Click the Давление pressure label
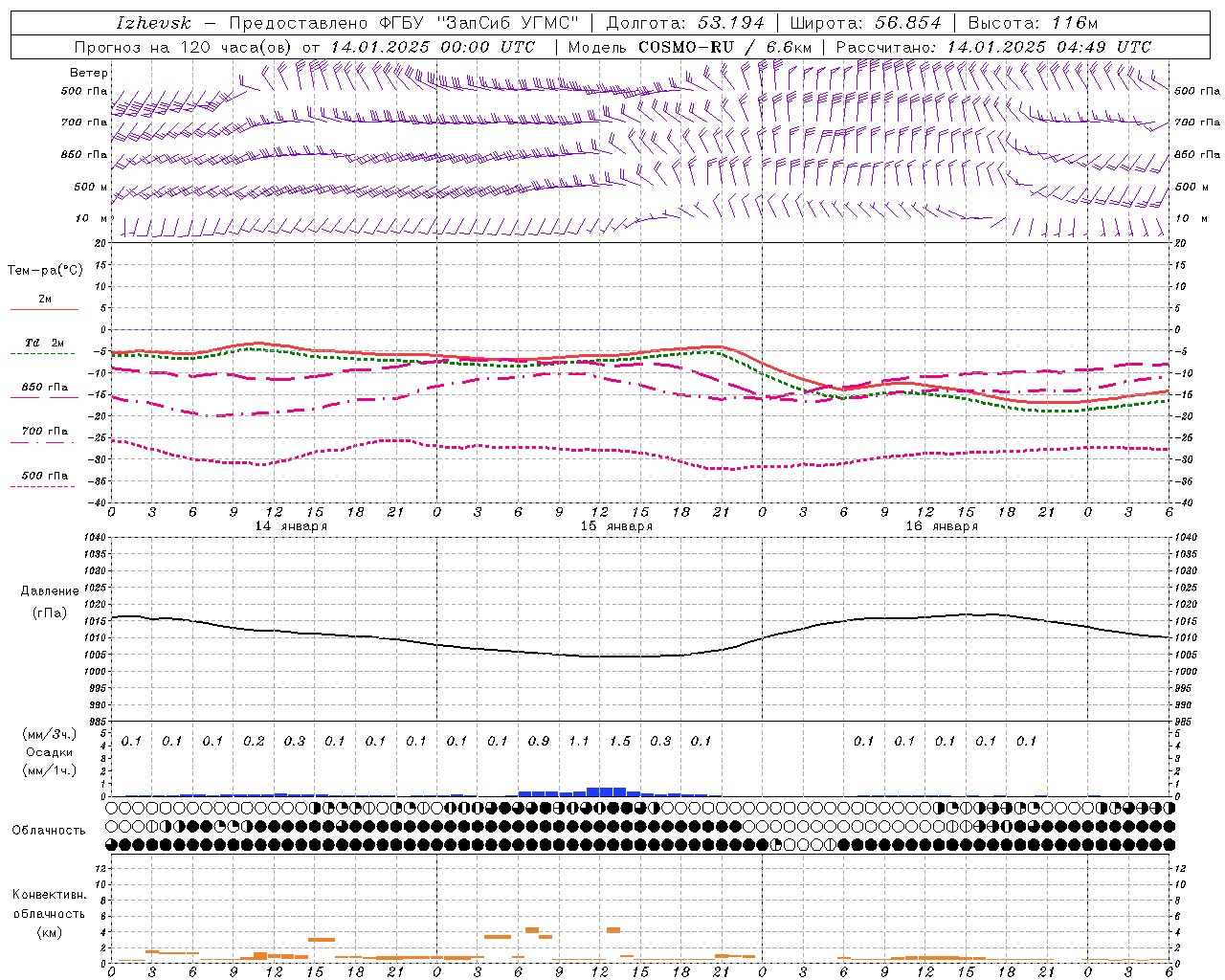The width and height of the screenshot is (1225, 980). (x=50, y=591)
